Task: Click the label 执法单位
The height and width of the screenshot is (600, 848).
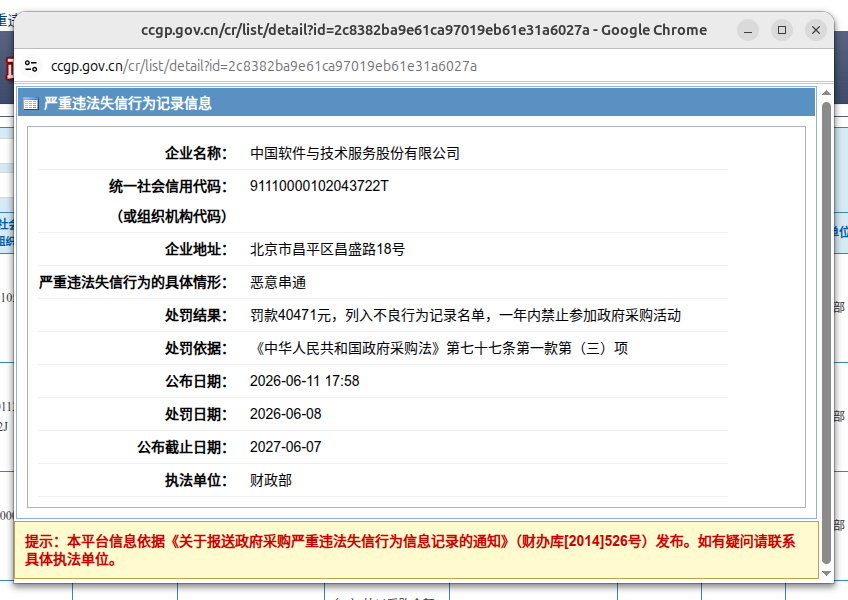Action: click(196, 480)
